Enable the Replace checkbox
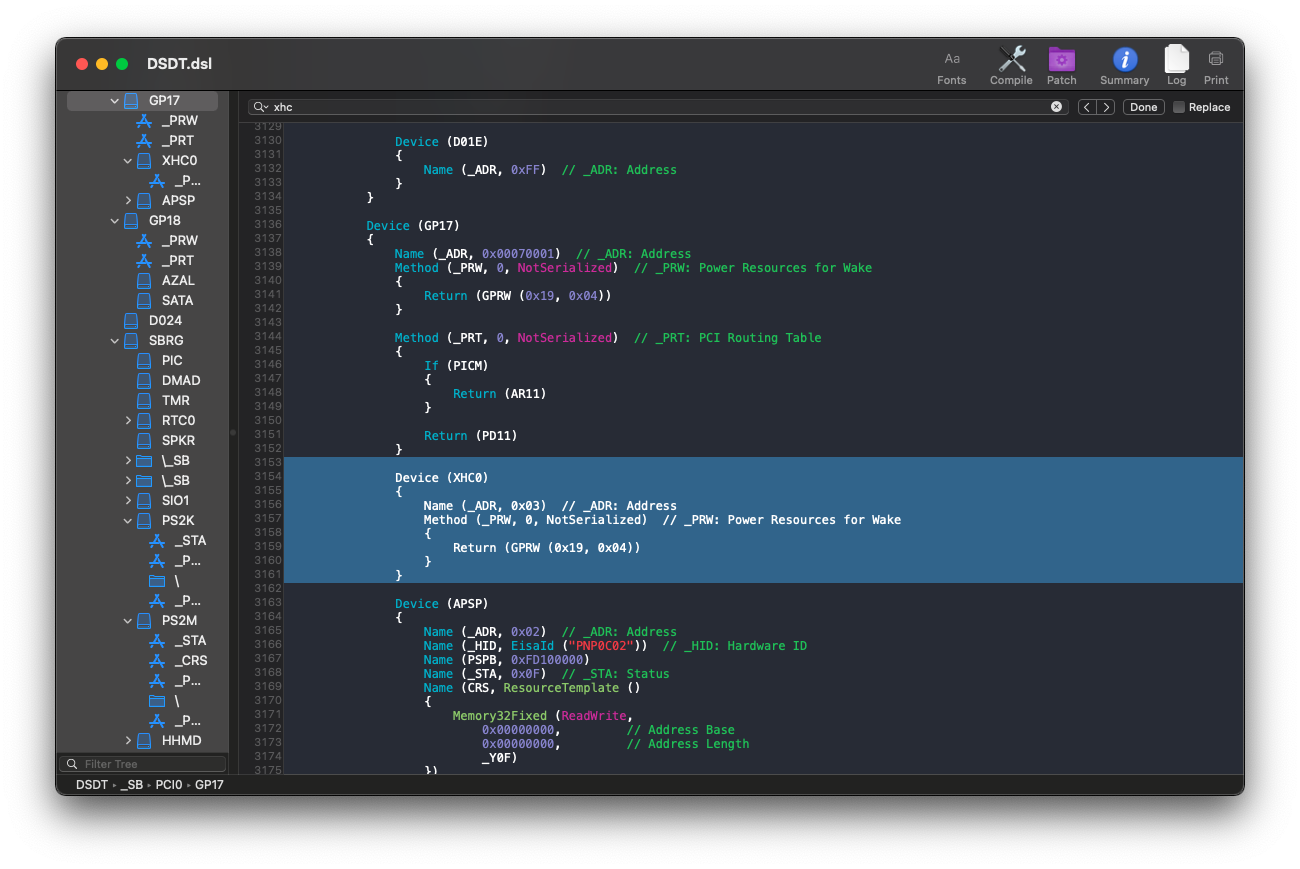Screen dimensions: 1300x869 [x=1179, y=107]
